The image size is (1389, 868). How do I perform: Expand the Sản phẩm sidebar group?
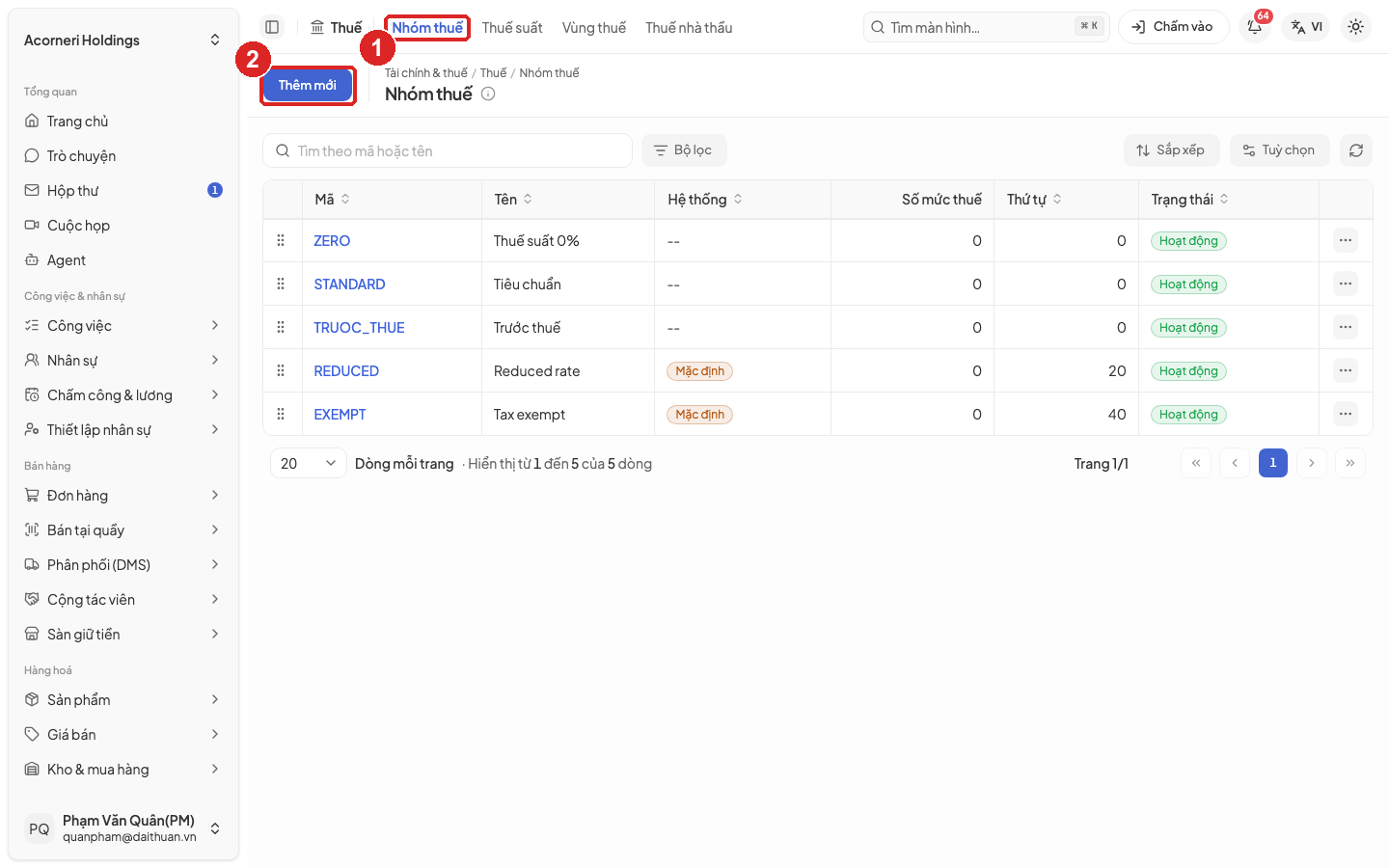[123, 700]
